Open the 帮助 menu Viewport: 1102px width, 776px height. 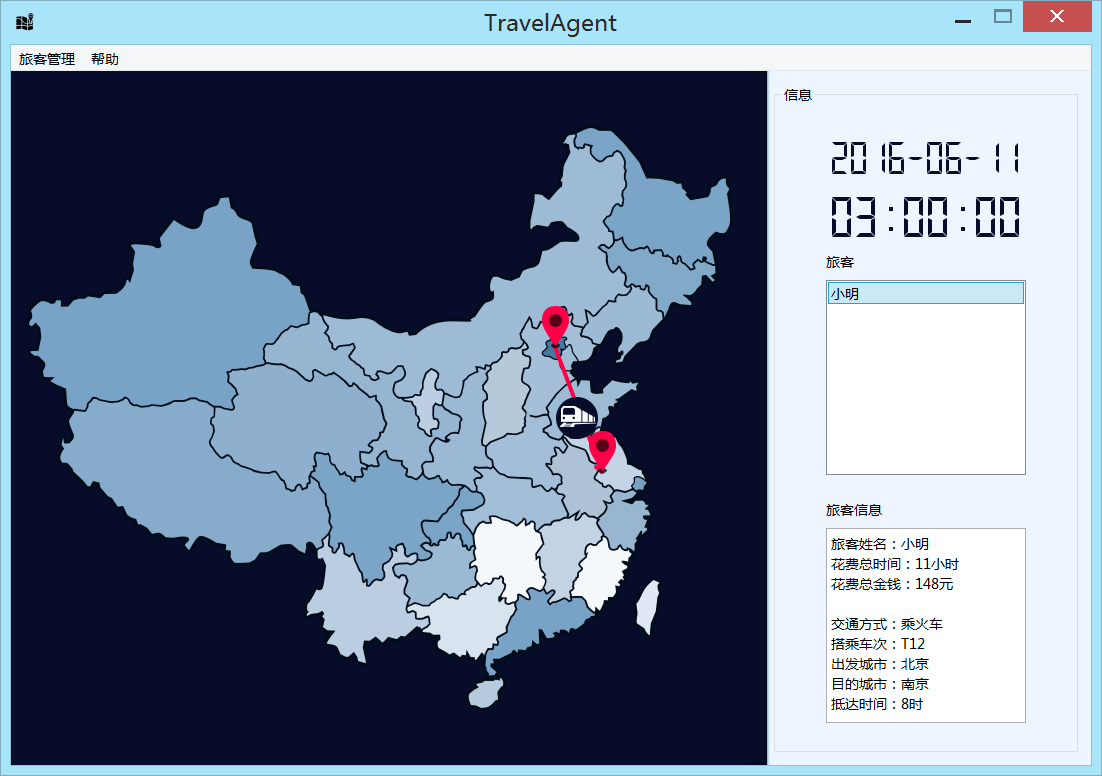click(105, 59)
